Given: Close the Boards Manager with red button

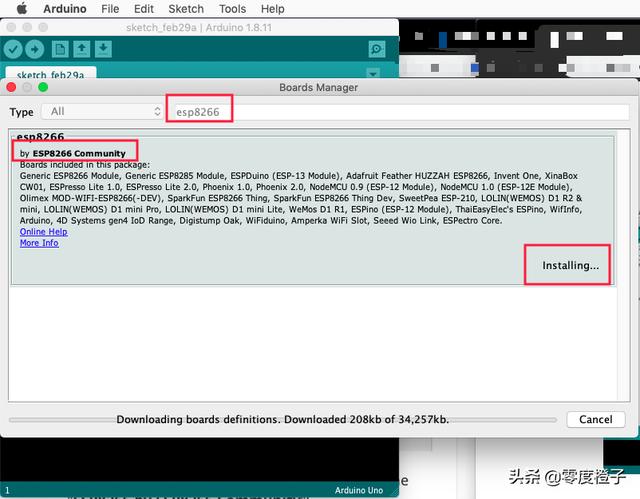Looking at the screenshot, I should [x=11, y=87].
